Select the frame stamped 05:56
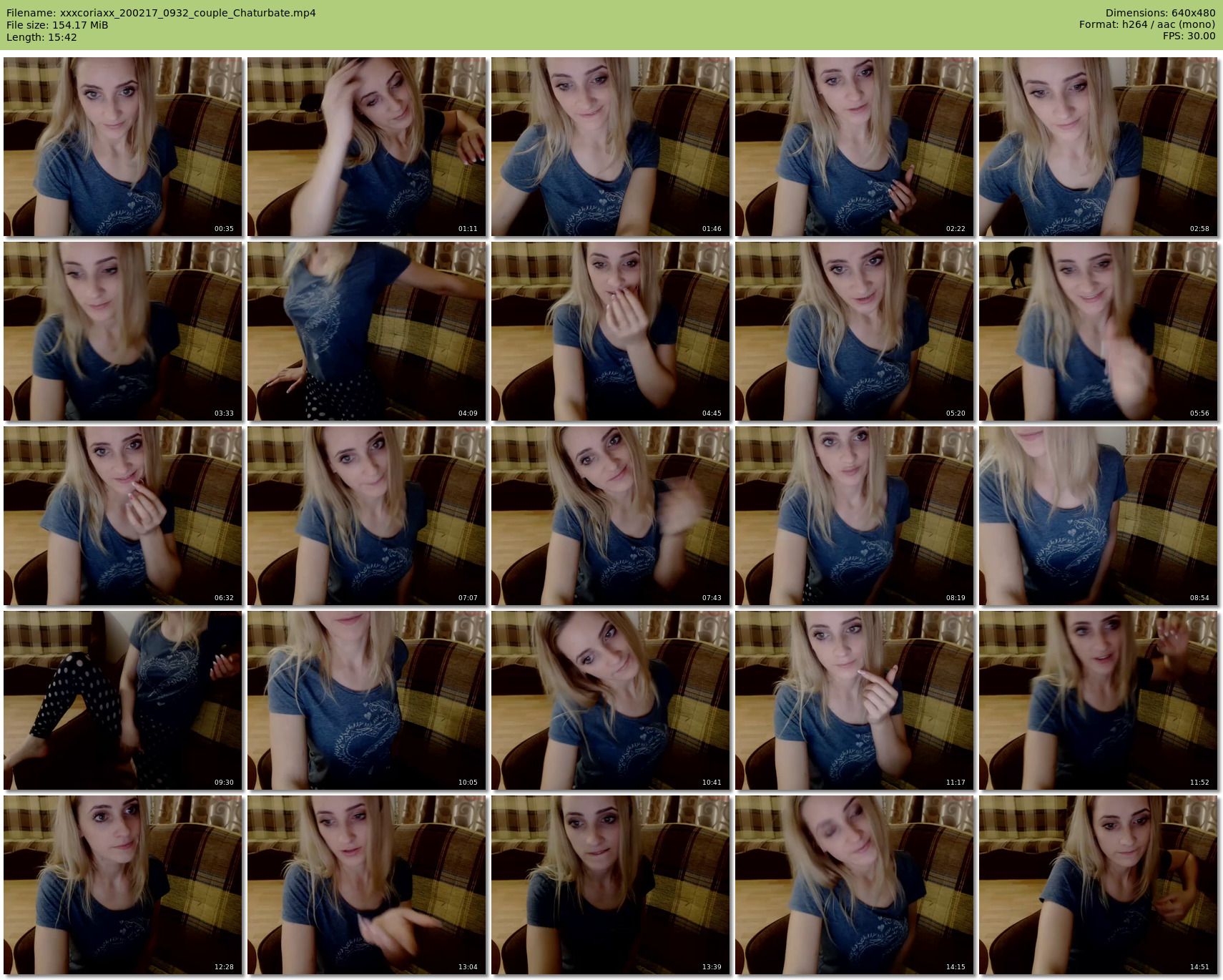 [x=1099, y=331]
